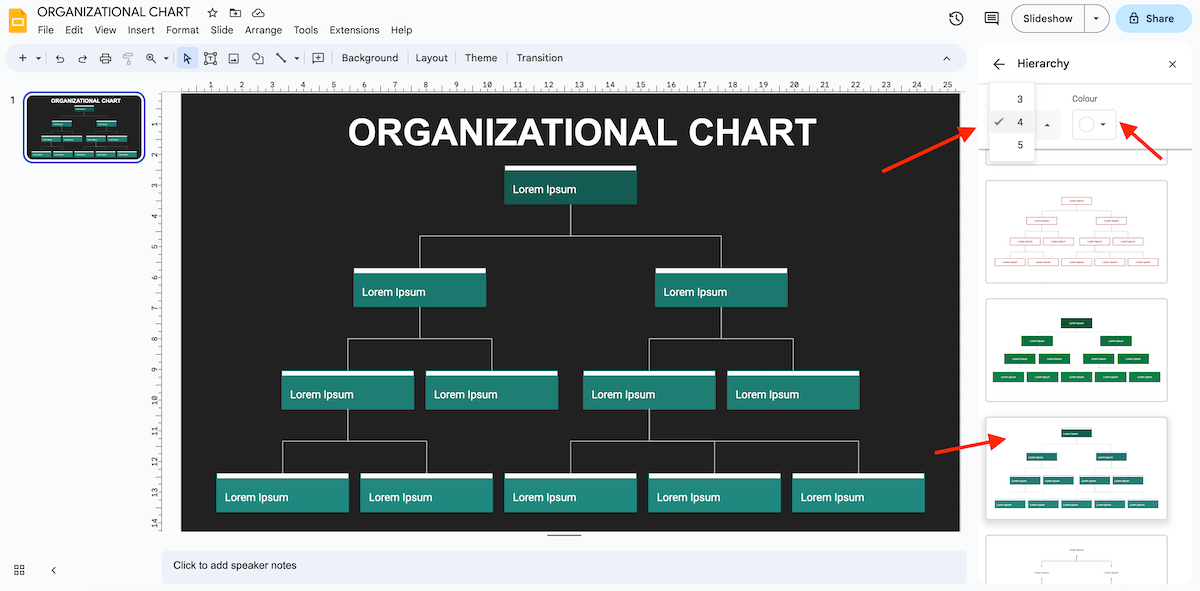The height and width of the screenshot is (591, 1200).
Task: Select slide 1 thumbnail in filmstrip
Action: pyautogui.click(x=85, y=126)
